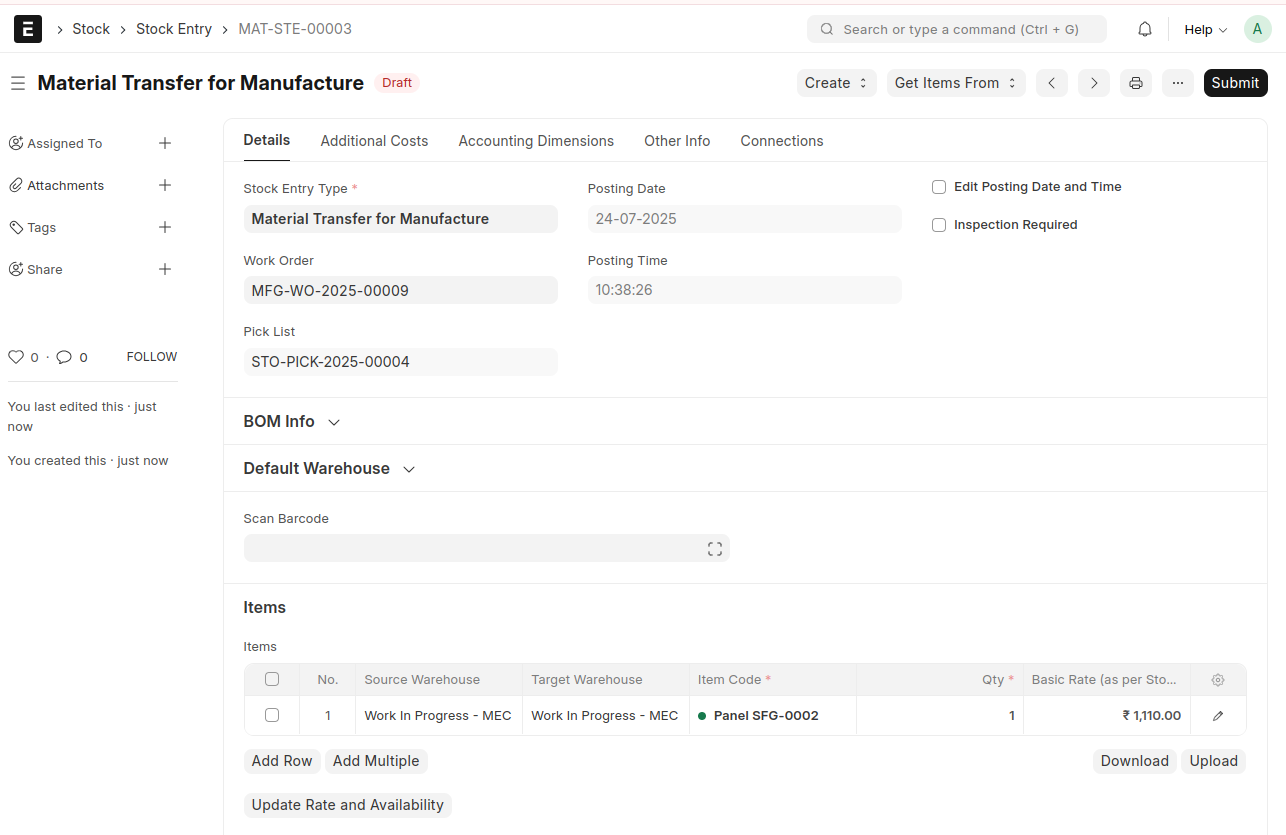Enable Edit Posting Date and Time
This screenshot has width=1286, height=835.
pos(939,187)
